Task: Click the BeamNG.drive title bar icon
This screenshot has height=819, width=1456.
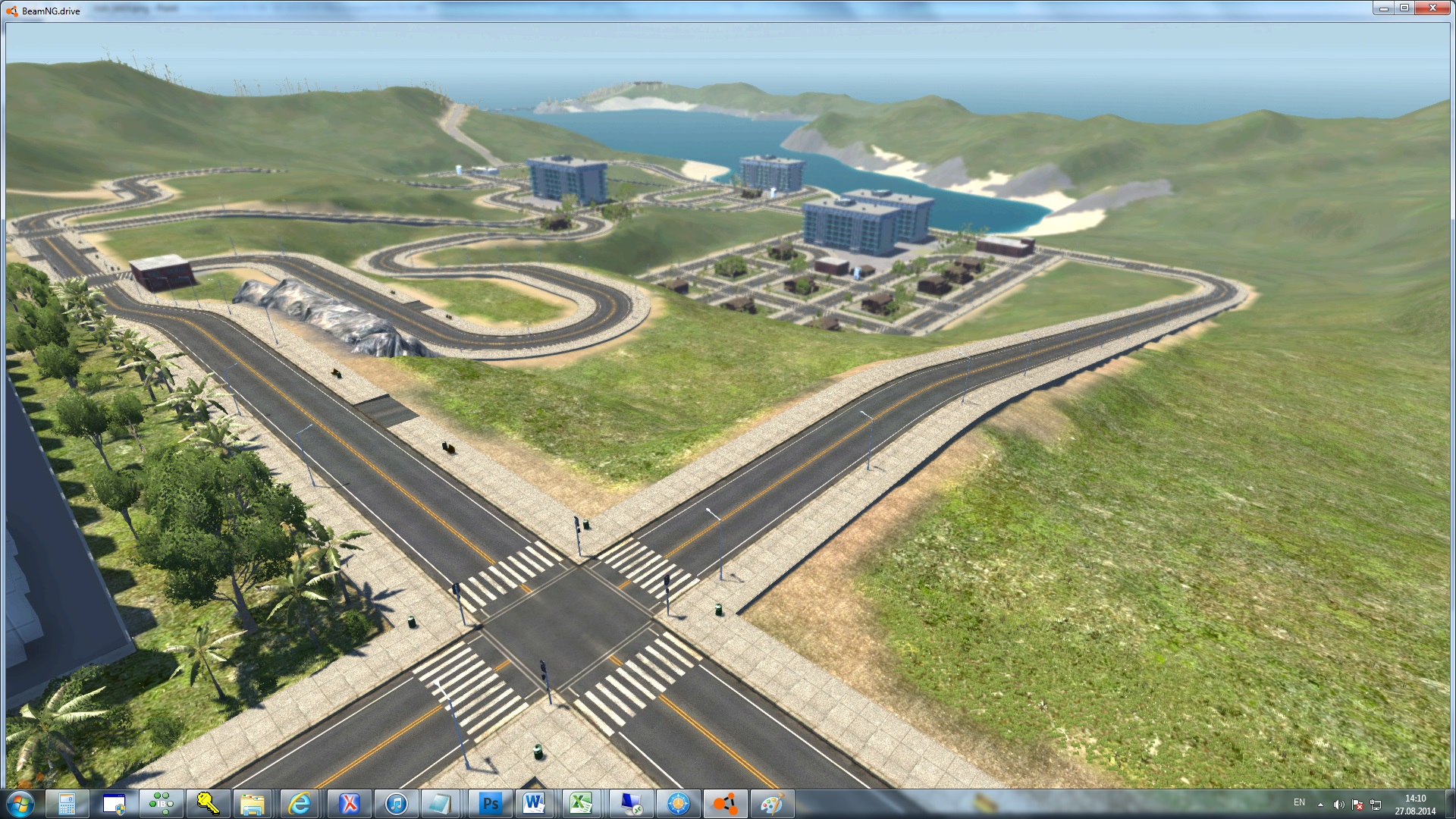Action: click(x=11, y=11)
